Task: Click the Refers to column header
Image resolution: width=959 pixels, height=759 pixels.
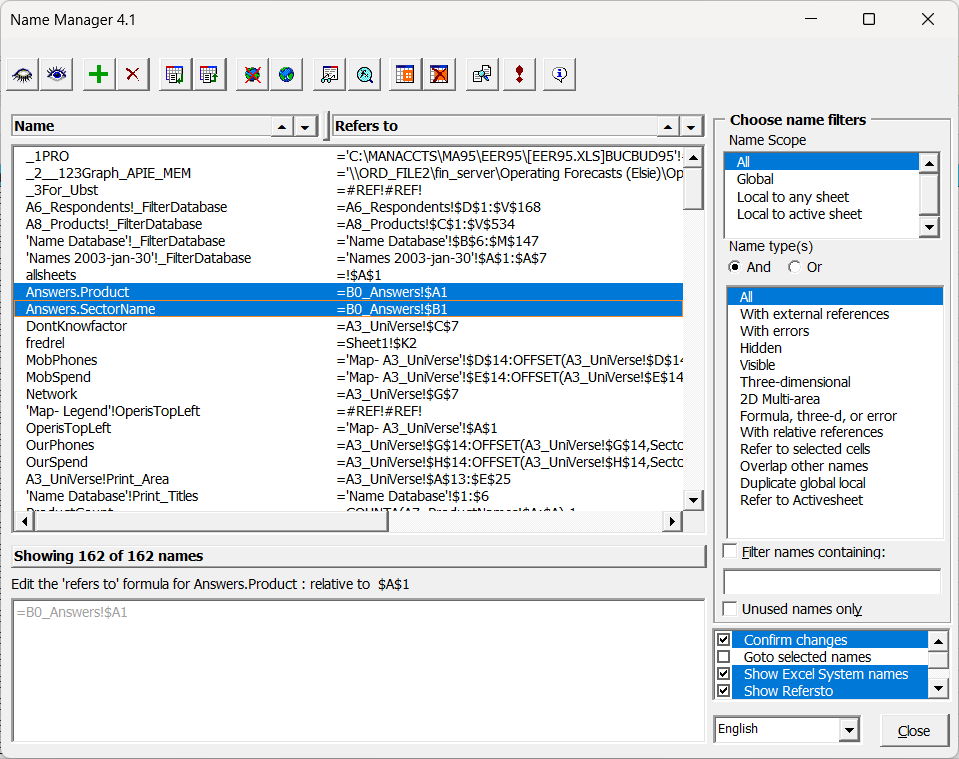Action: (495, 127)
